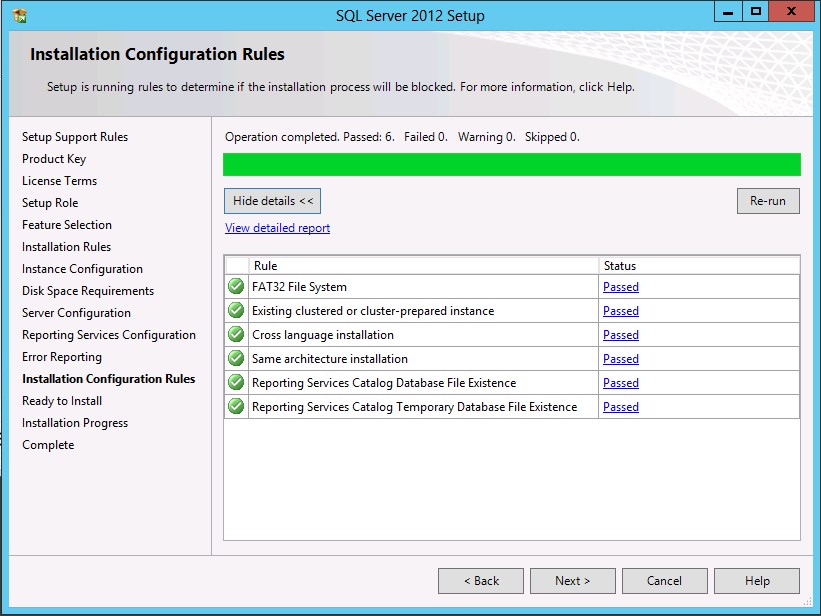Screen dimensions: 821x616
Task: Select Product Key step in sidebar
Action: [x=54, y=159]
